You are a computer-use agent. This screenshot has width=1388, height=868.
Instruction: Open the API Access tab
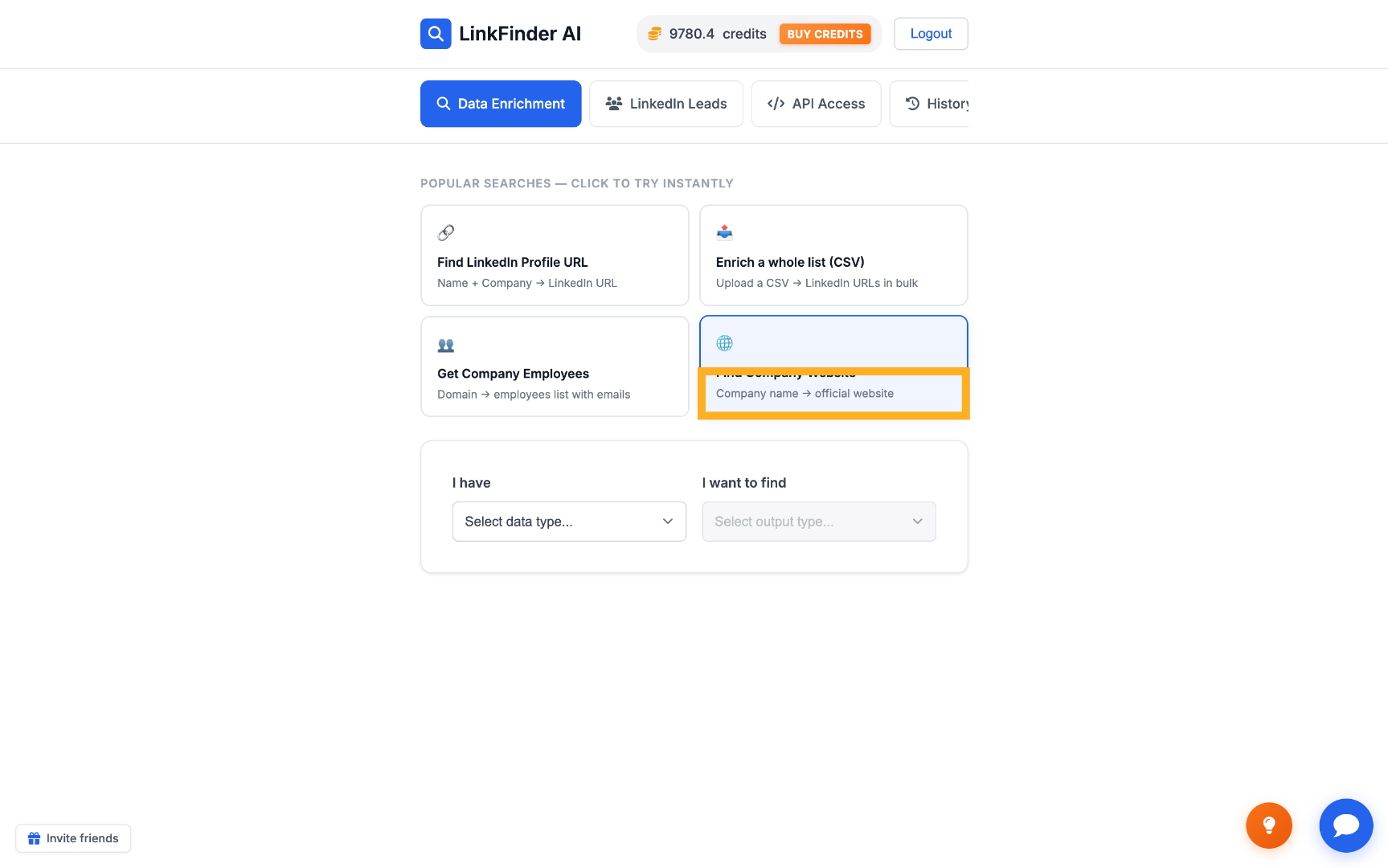click(817, 104)
